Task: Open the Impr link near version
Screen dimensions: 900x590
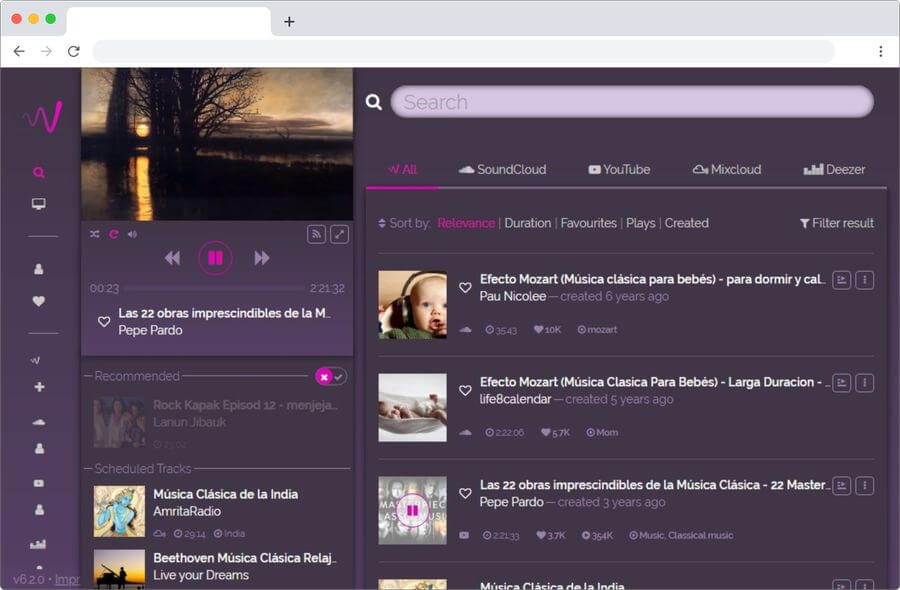Action: point(67,580)
